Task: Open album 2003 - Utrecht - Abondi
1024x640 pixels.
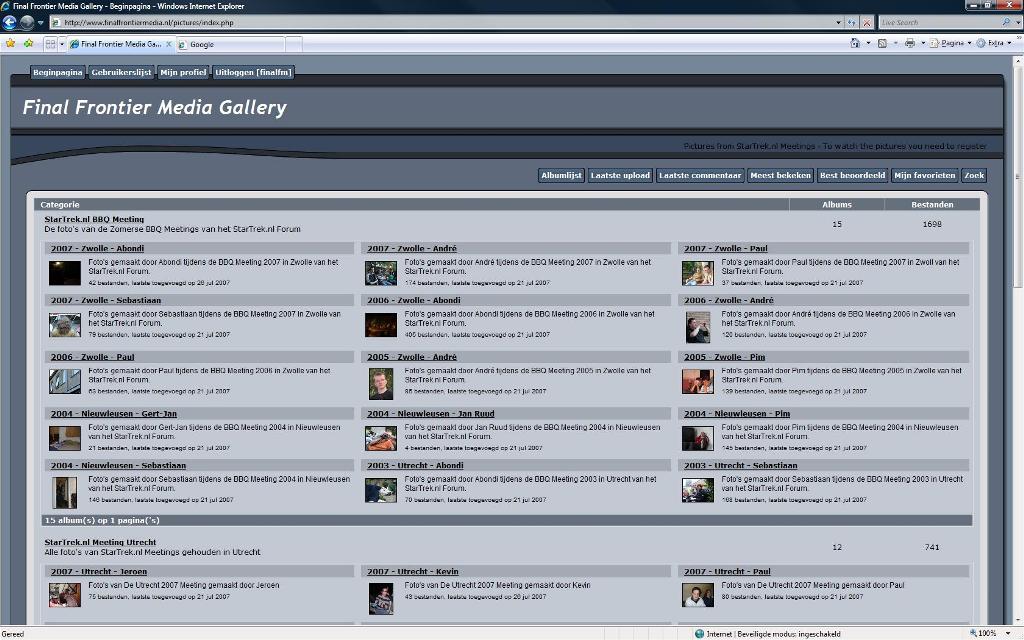Action: point(415,466)
